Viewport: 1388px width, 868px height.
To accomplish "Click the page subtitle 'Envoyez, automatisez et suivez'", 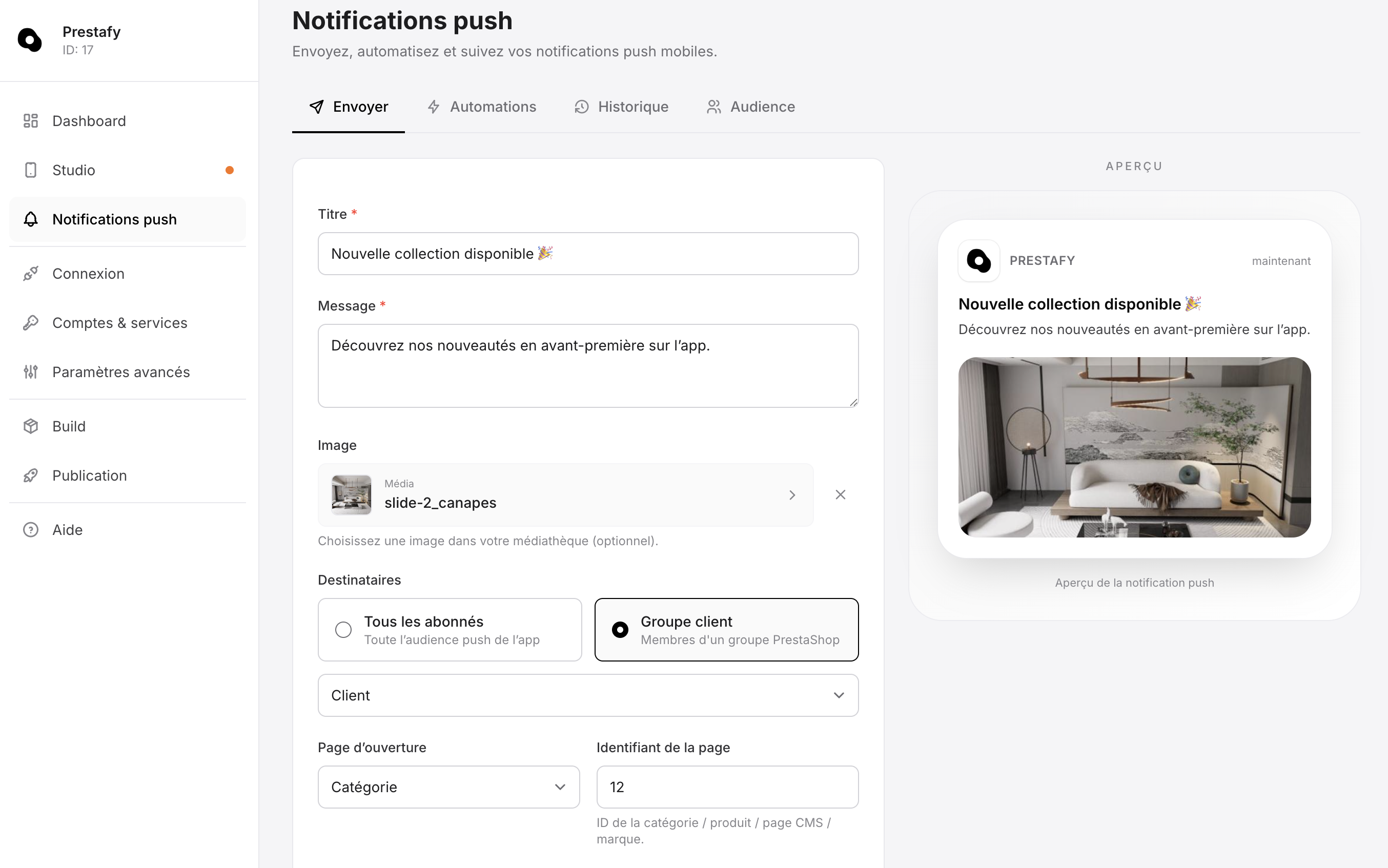I will tap(505, 51).
